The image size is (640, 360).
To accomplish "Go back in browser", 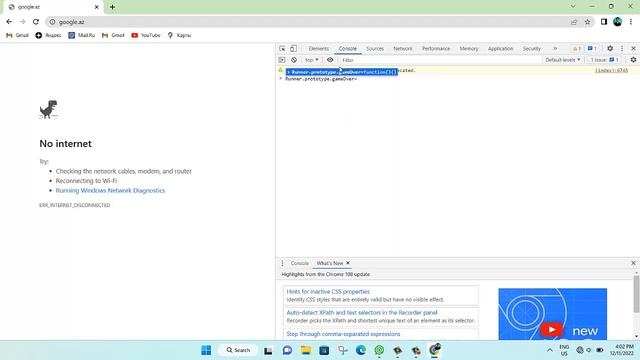I will (9, 22).
